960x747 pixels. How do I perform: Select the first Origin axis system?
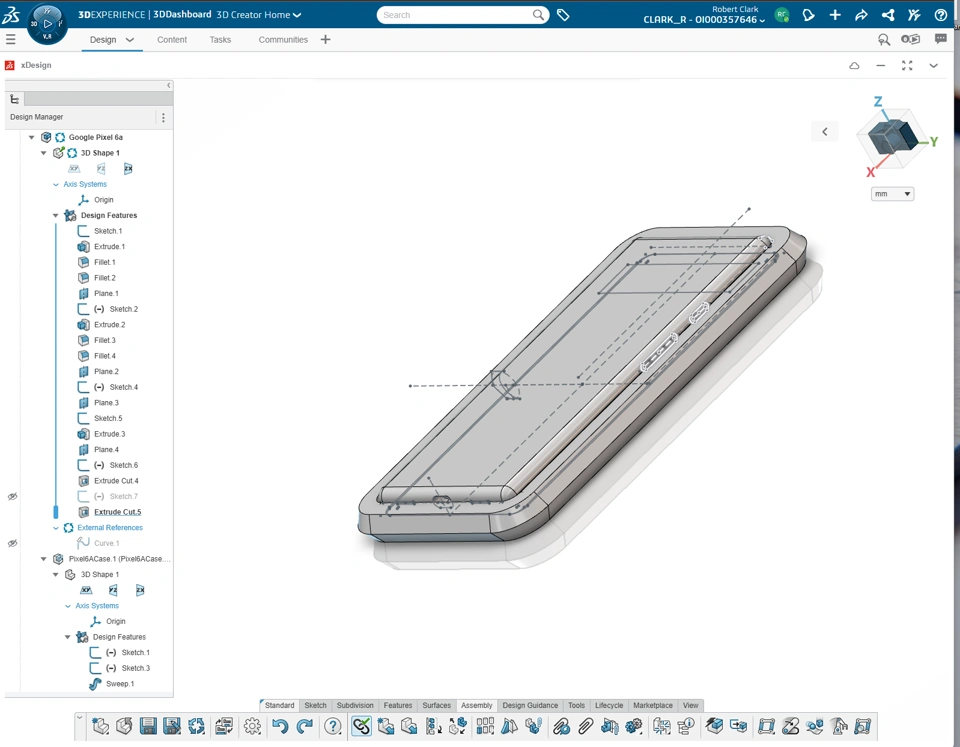[x=103, y=200]
